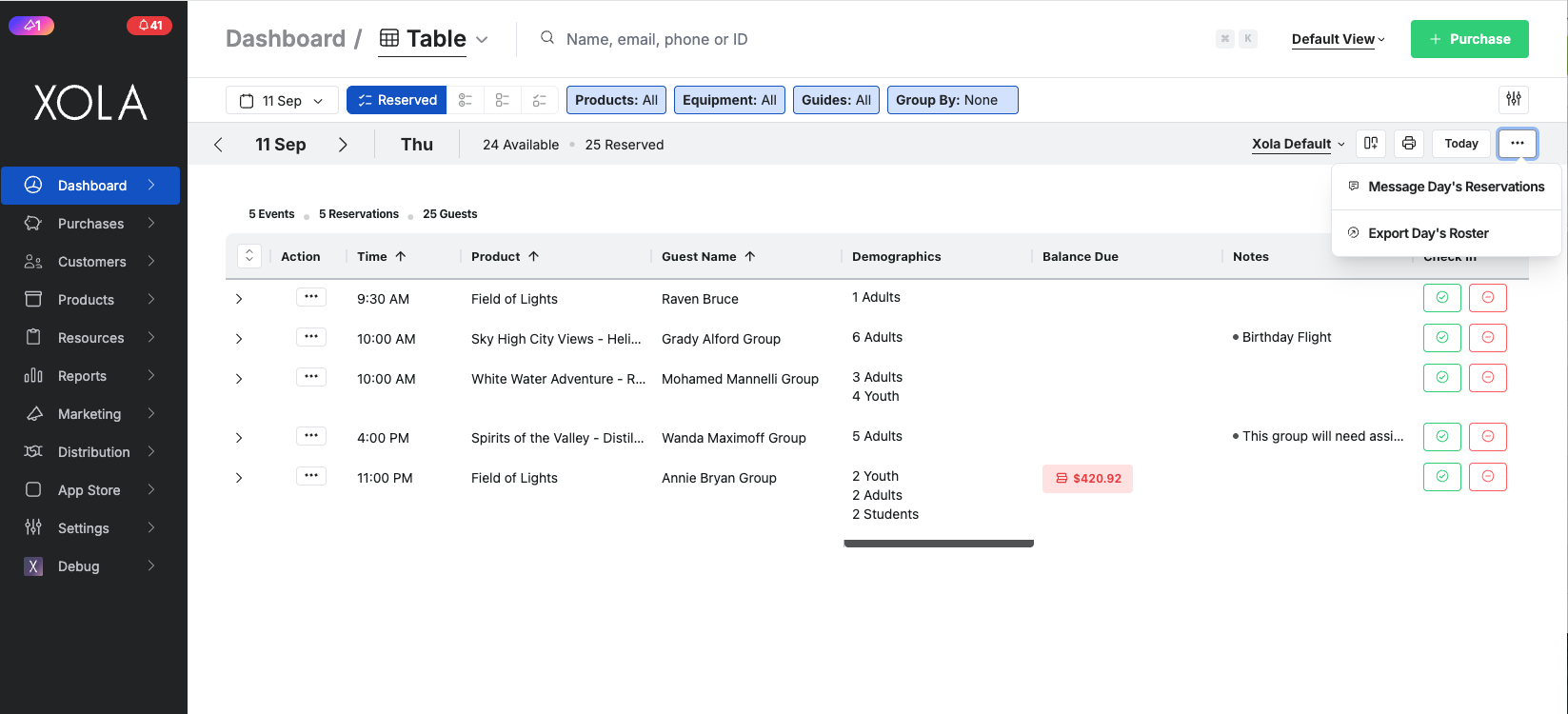Open the 11 Sep date dropdown
This screenshot has height=714, width=1568.
[x=282, y=100]
